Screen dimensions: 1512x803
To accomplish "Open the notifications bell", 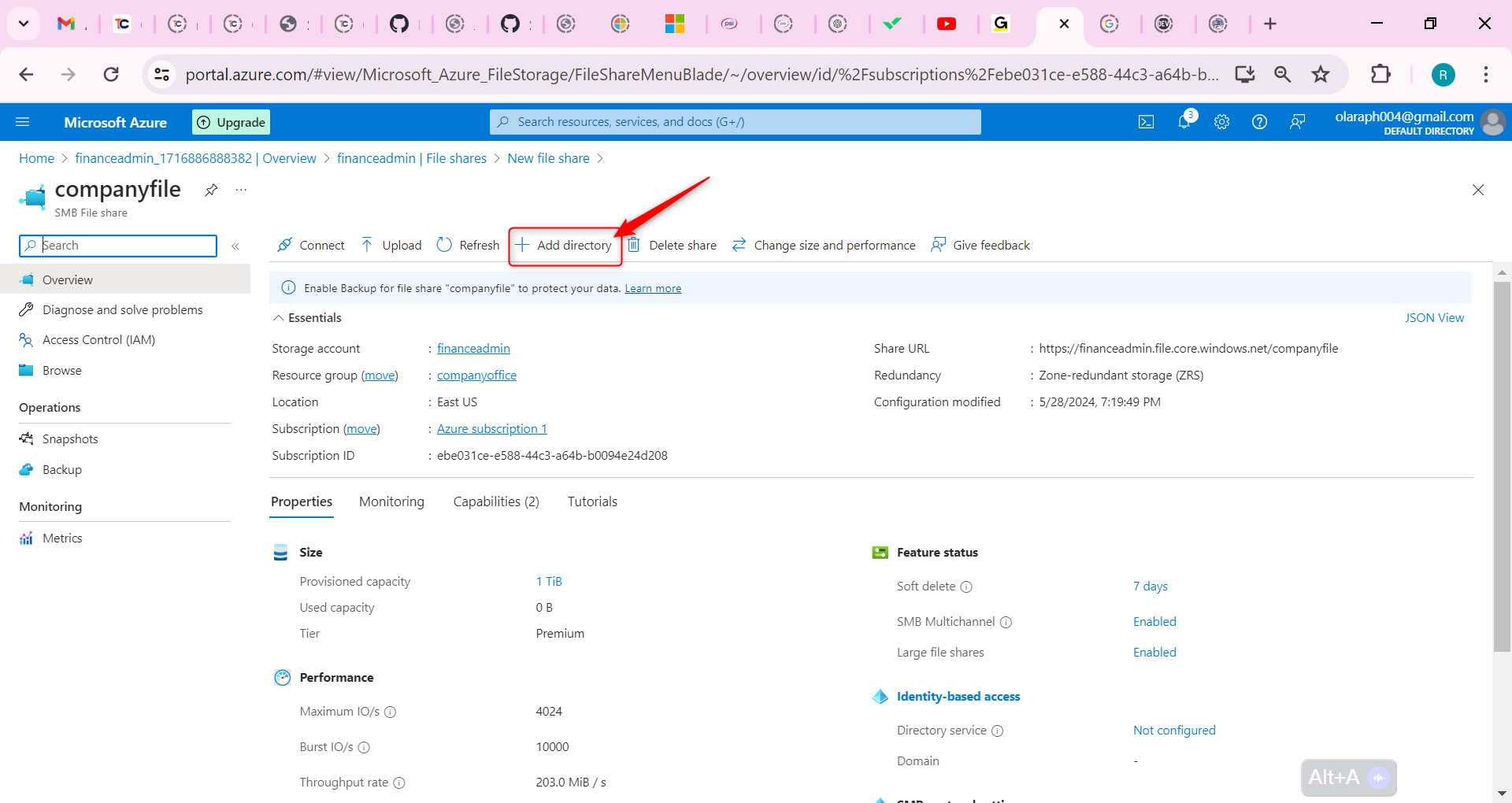I will pos(1184,122).
